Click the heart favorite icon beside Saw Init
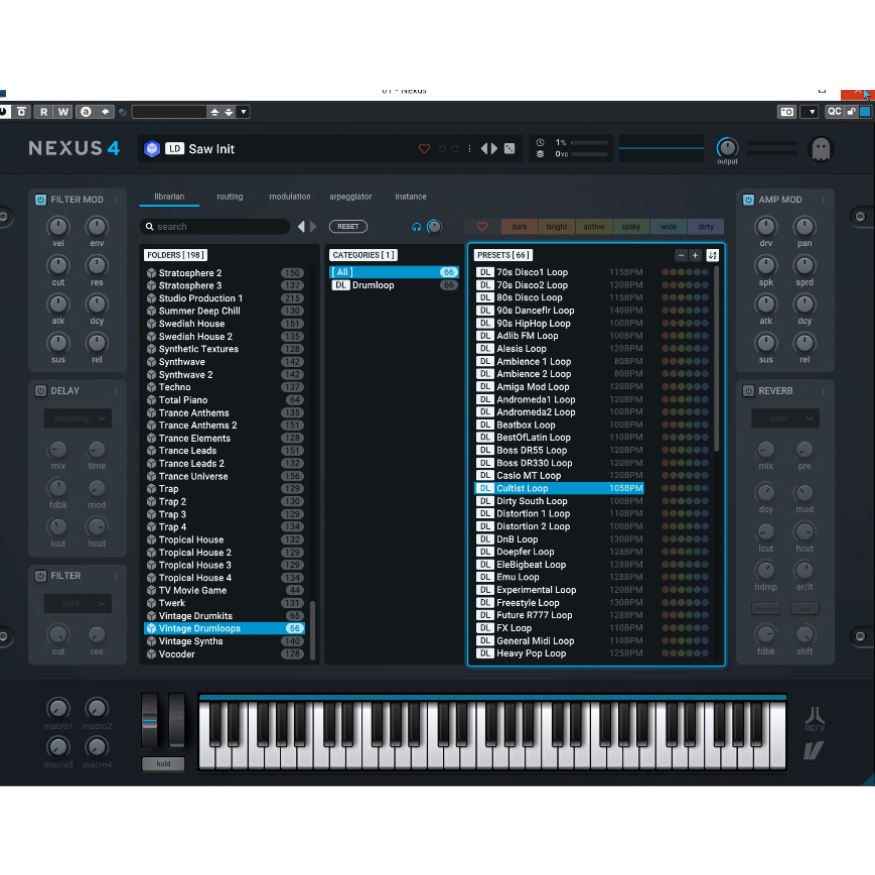The width and height of the screenshot is (875, 875). pos(424,149)
